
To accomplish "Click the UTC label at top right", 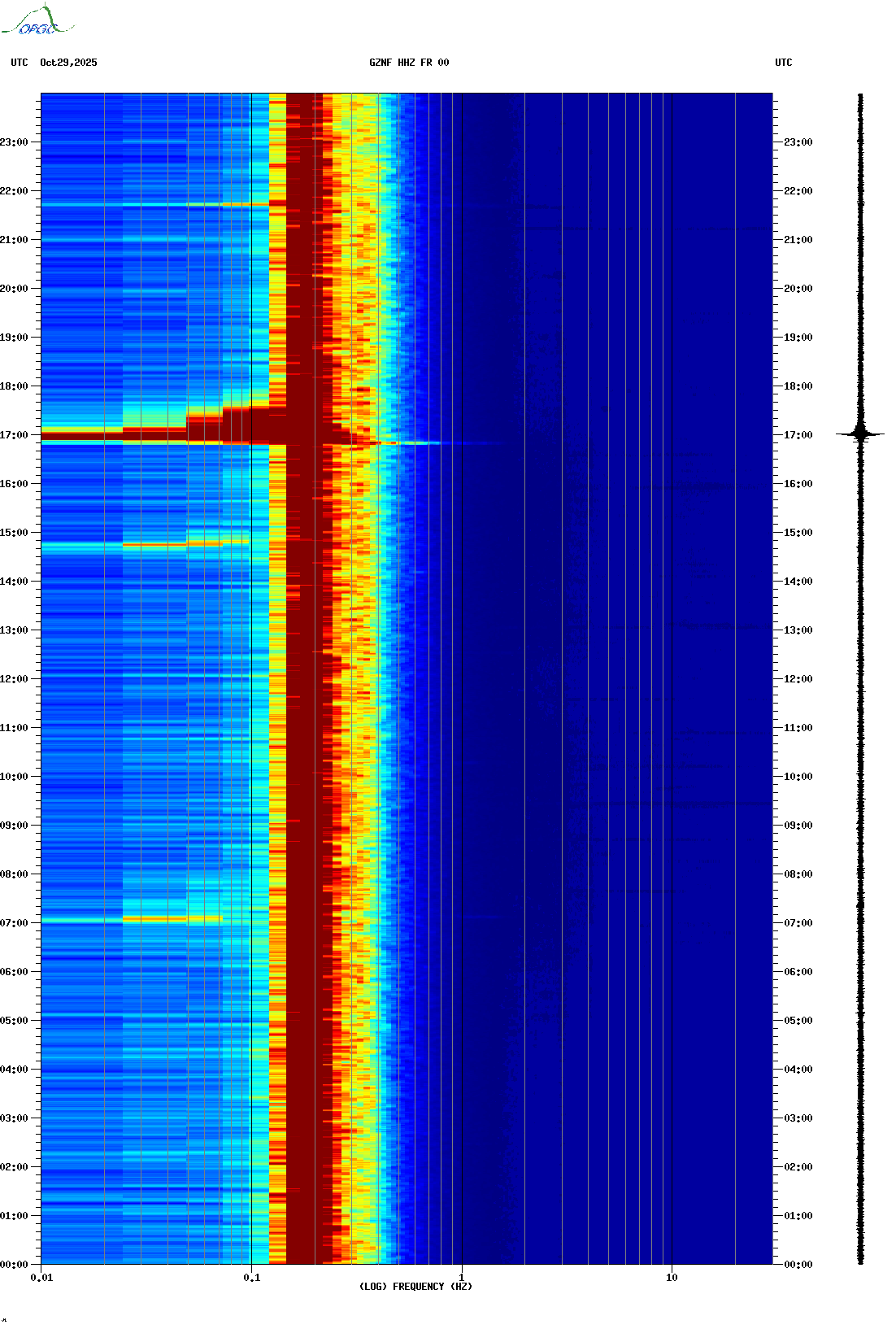I will (783, 63).
